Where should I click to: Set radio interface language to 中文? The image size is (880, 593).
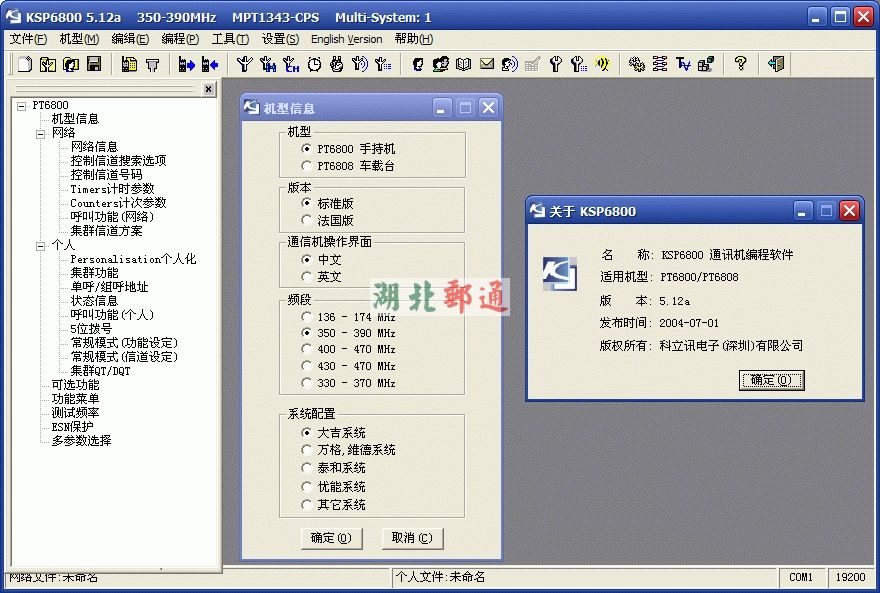(x=306, y=259)
